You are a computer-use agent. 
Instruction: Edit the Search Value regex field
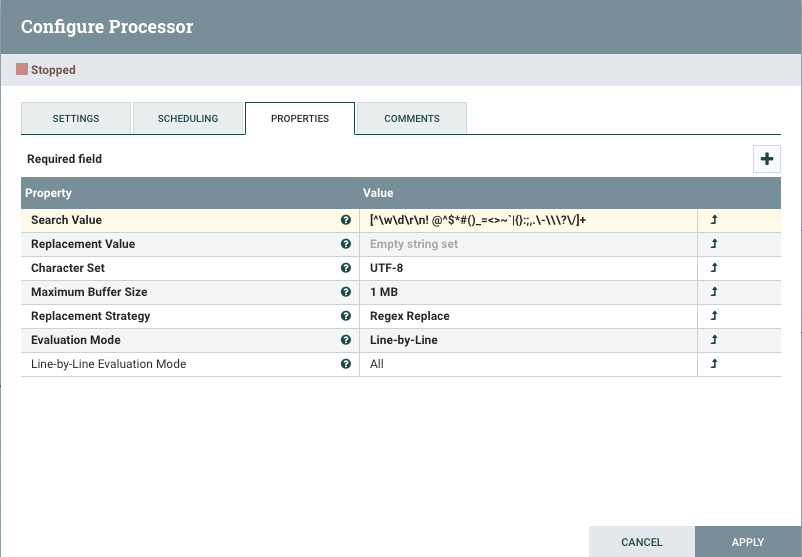pyautogui.click(x=478, y=220)
